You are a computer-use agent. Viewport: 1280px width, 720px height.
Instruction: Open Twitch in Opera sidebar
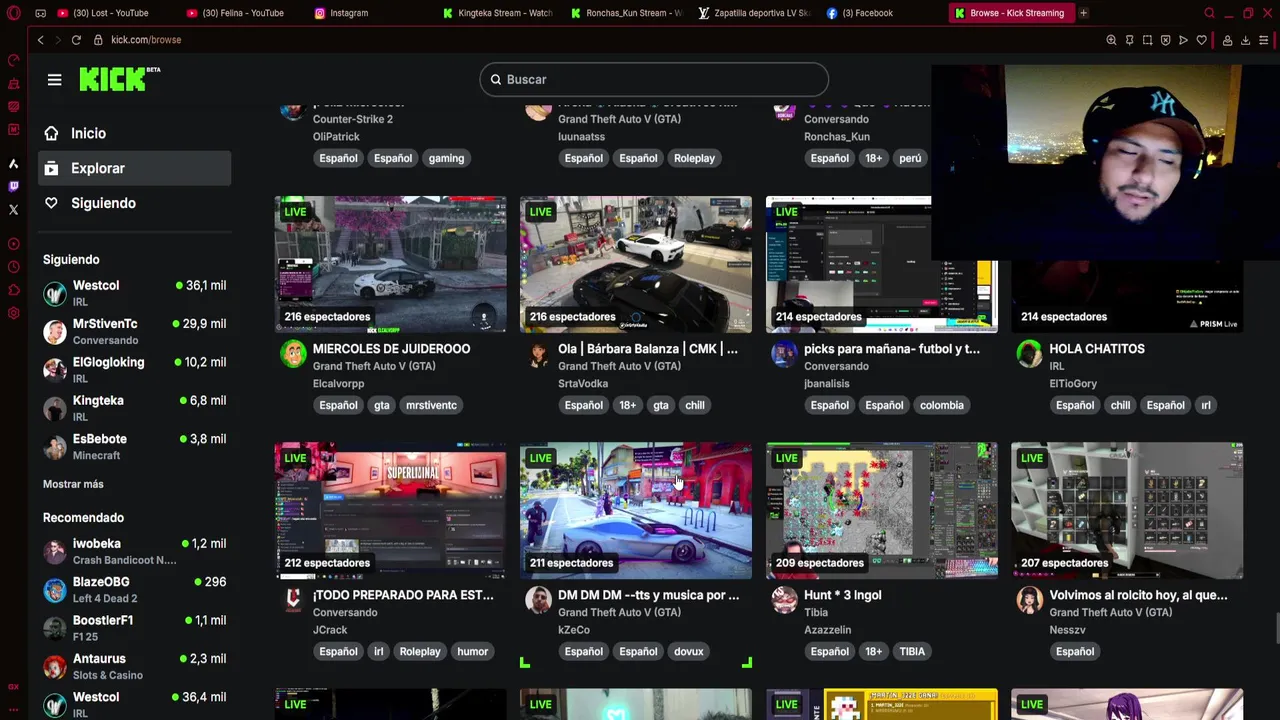pyautogui.click(x=13, y=186)
